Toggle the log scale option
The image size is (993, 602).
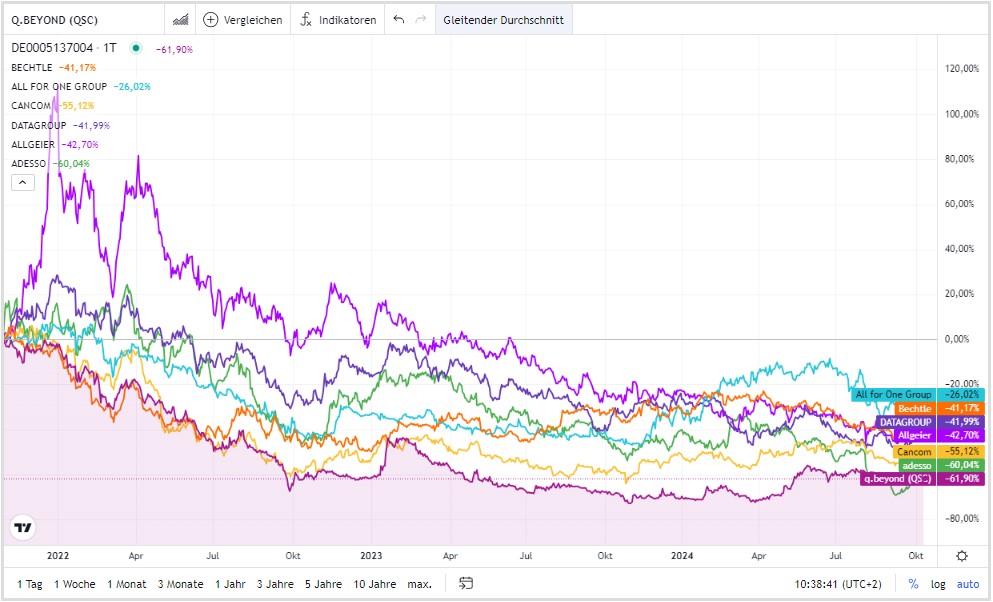coord(938,584)
